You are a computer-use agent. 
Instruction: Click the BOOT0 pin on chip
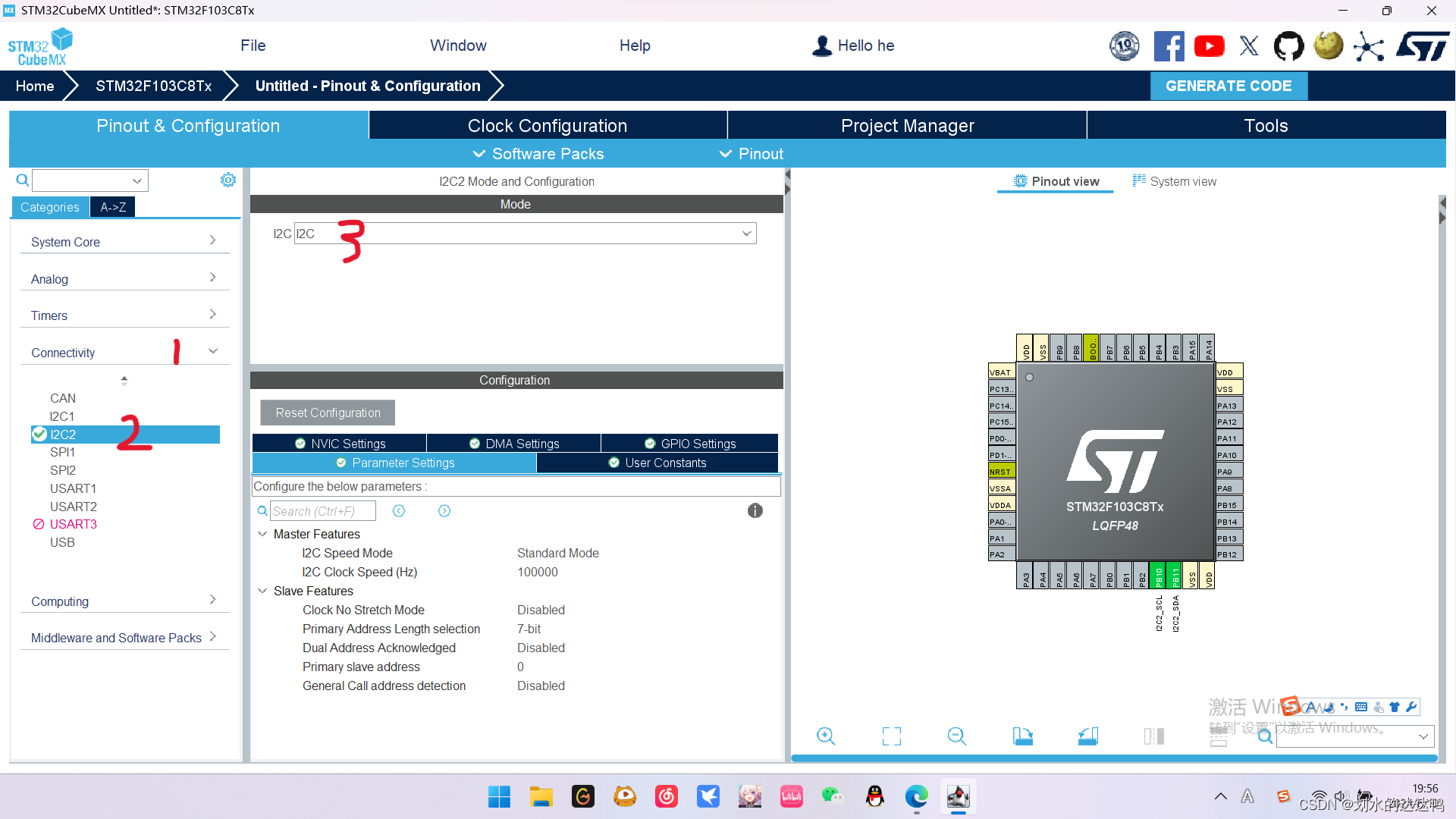(1092, 347)
